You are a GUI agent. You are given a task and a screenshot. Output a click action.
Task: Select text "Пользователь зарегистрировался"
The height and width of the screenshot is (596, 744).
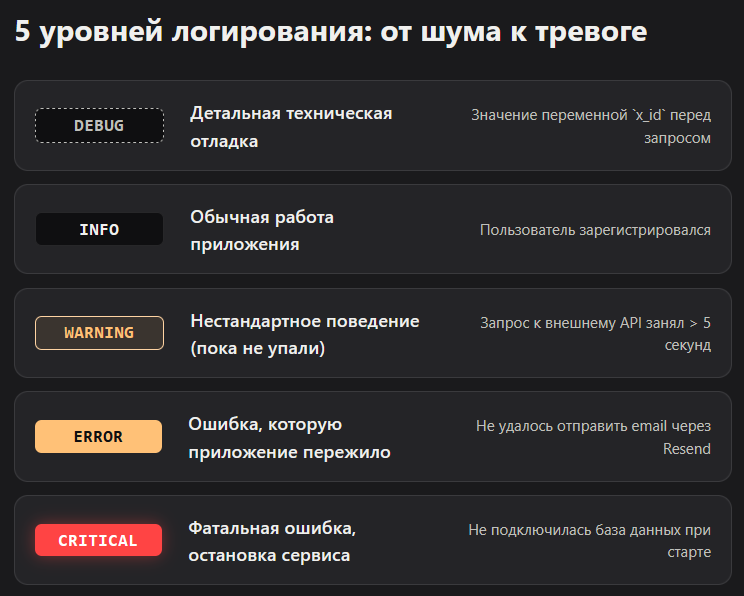point(595,230)
